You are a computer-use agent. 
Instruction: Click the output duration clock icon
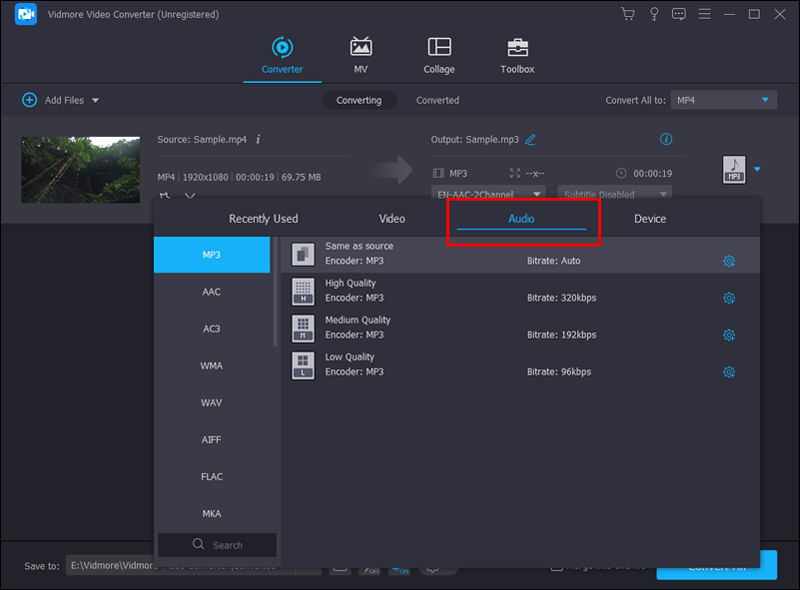621,173
